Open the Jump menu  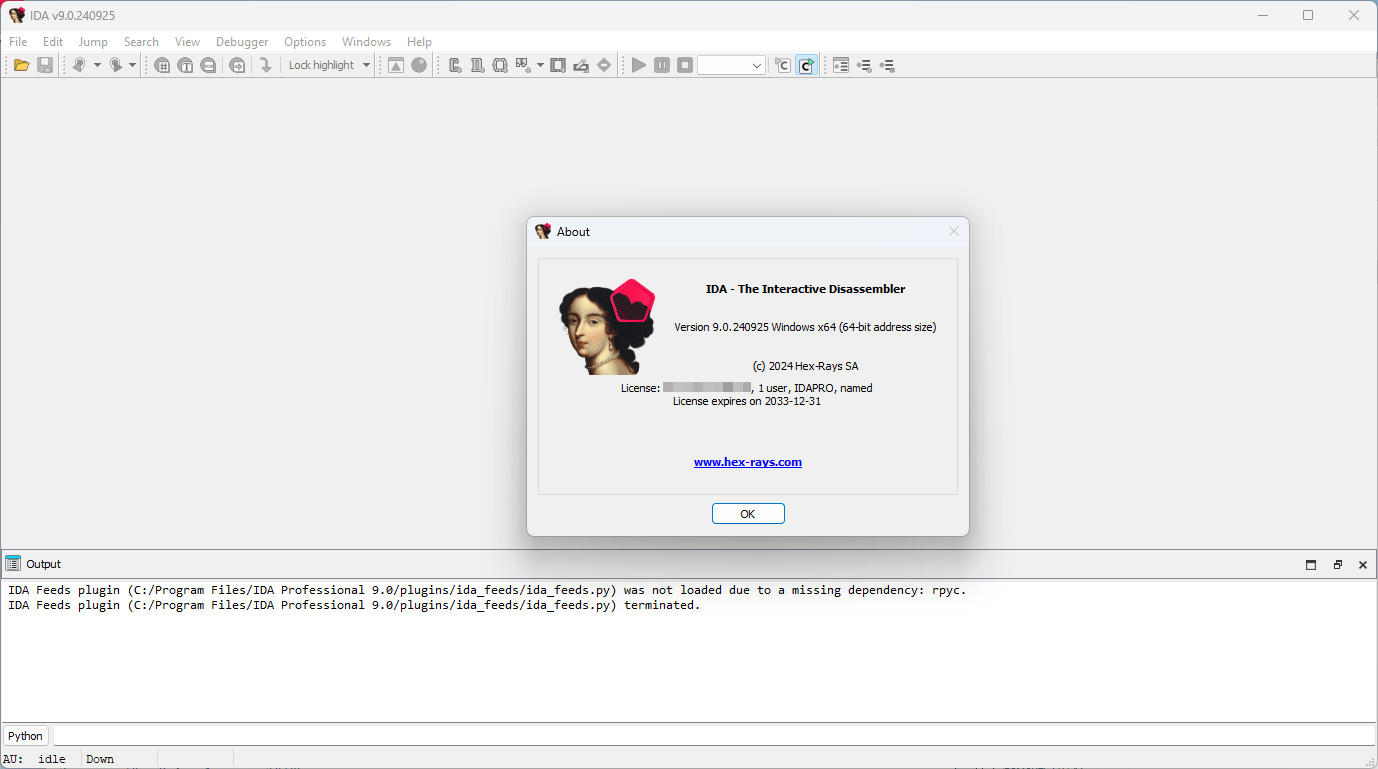pos(93,42)
